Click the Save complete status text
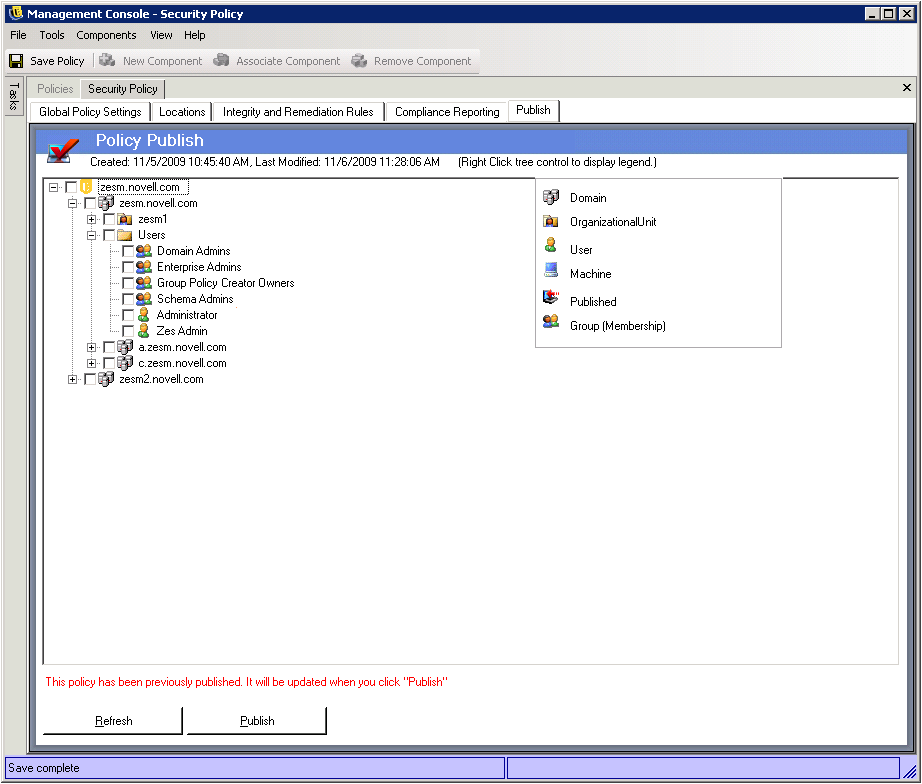Viewport: 922px width, 784px height. pyautogui.click(x=44, y=768)
